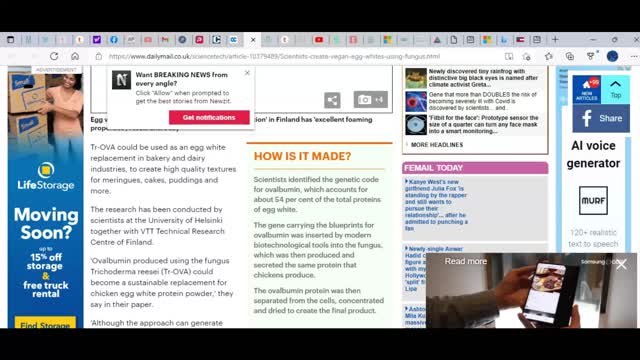Add page to favorites star icon
Viewport: 640px width, 360px height.
coord(549,56)
